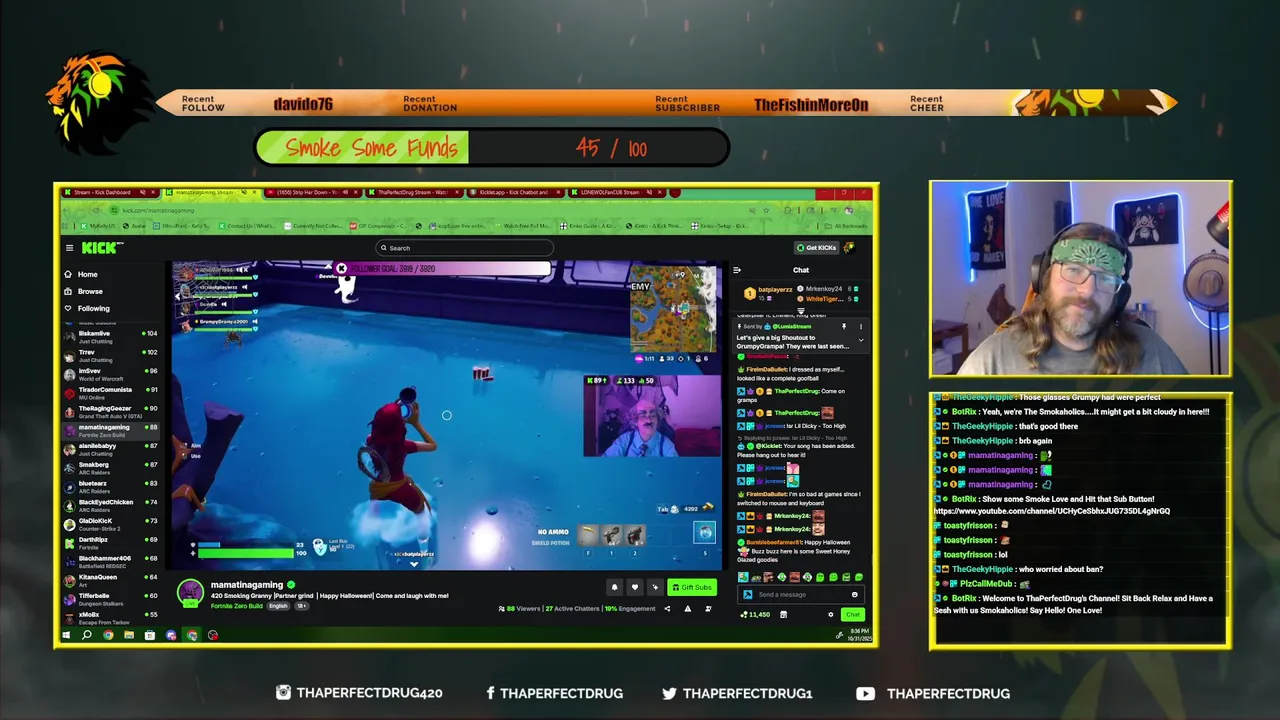The height and width of the screenshot is (720, 1280).
Task: Reload the page with browser refresh
Action: point(96,210)
